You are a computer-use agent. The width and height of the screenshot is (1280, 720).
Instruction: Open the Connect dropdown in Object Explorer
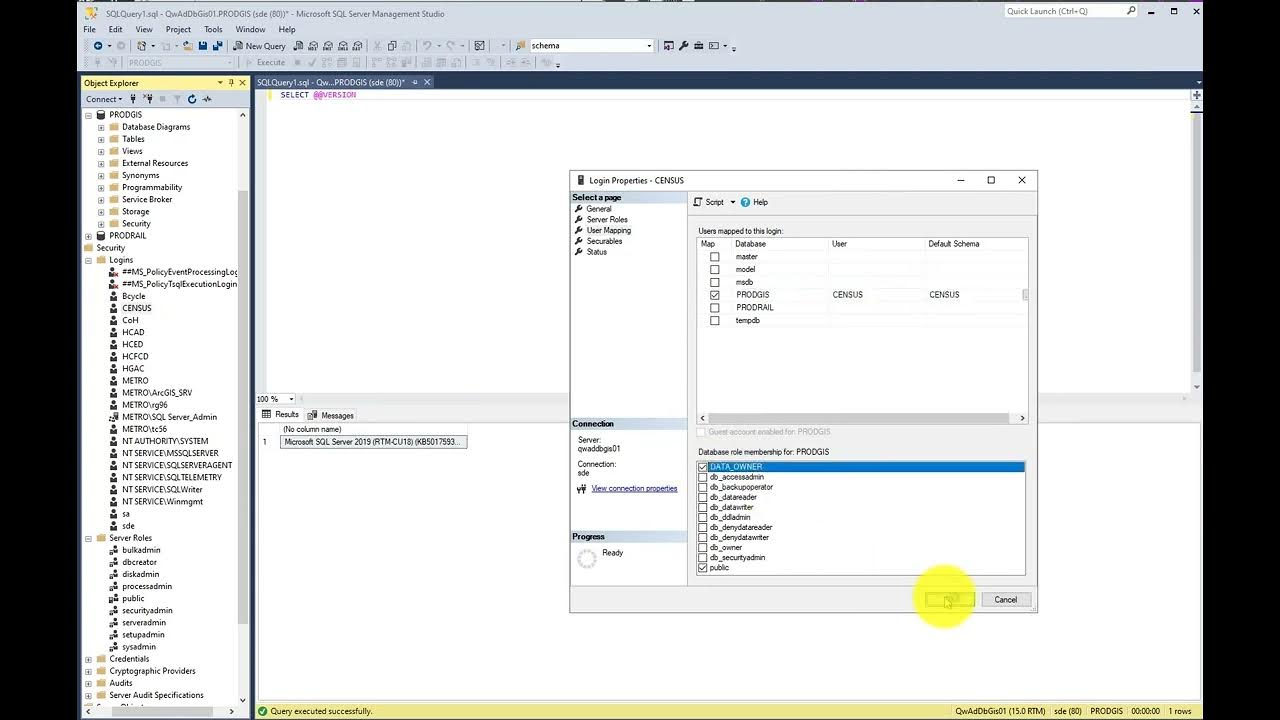[104, 99]
